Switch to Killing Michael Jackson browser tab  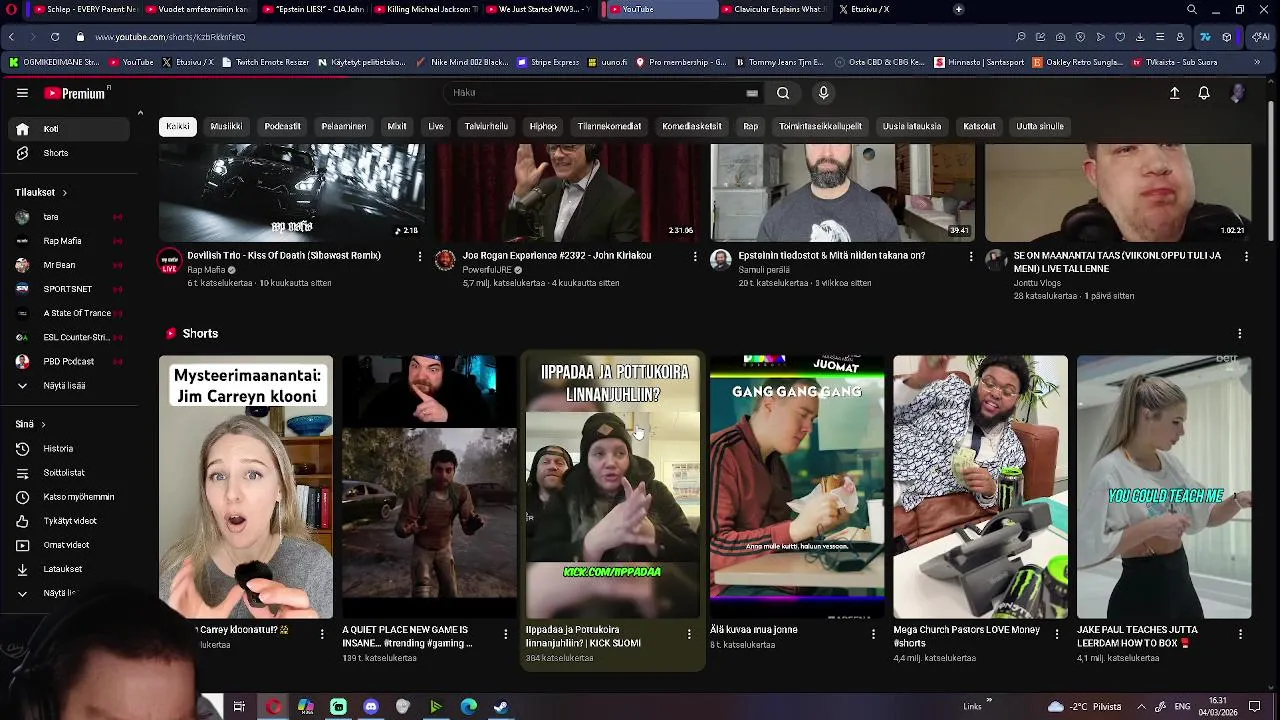tap(425, 10)
